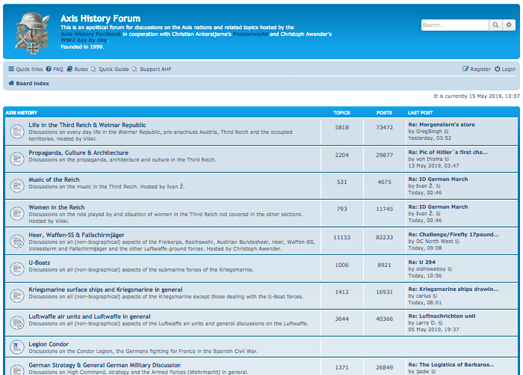Open Luftwaffe air units and Luftwaffe in general
The height and width of the screenshot is (375, 523).
pos(89,317)
